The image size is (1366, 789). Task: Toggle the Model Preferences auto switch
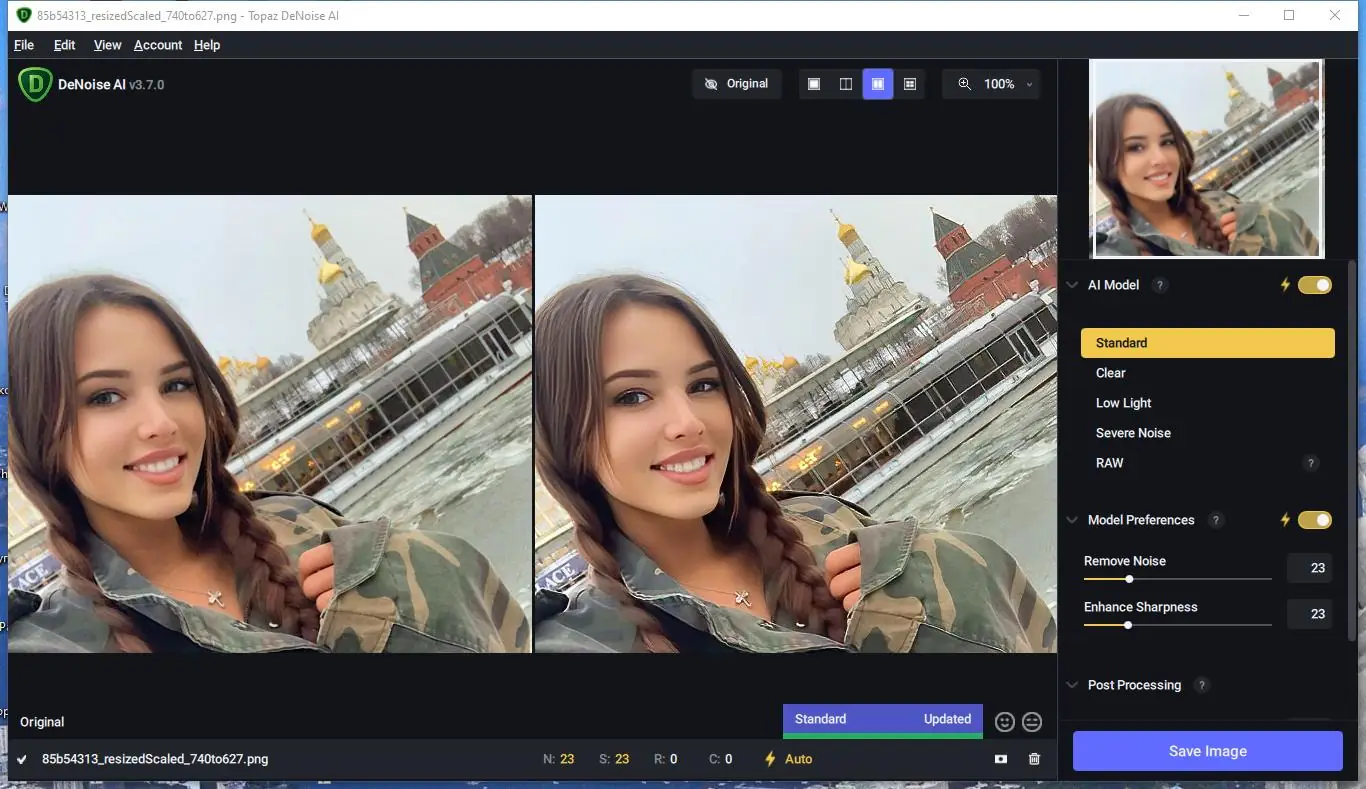click(1313, 520)
